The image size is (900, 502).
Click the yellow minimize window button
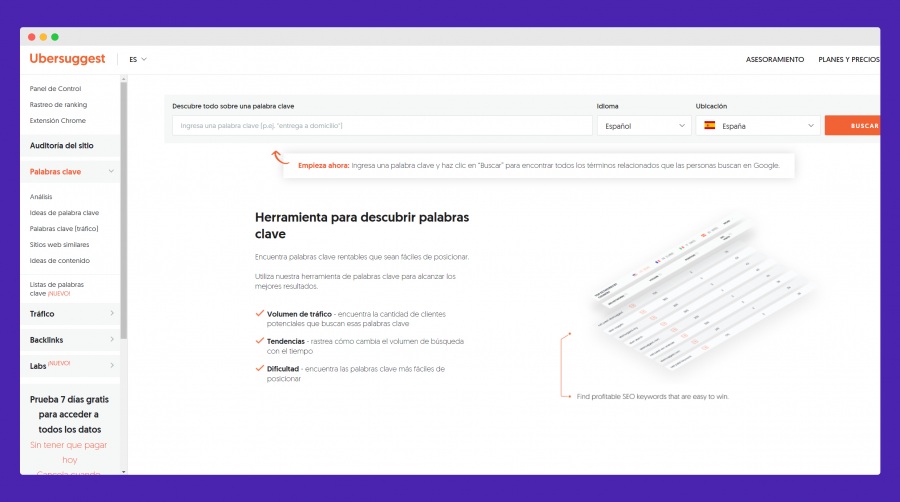coord(43,37)
